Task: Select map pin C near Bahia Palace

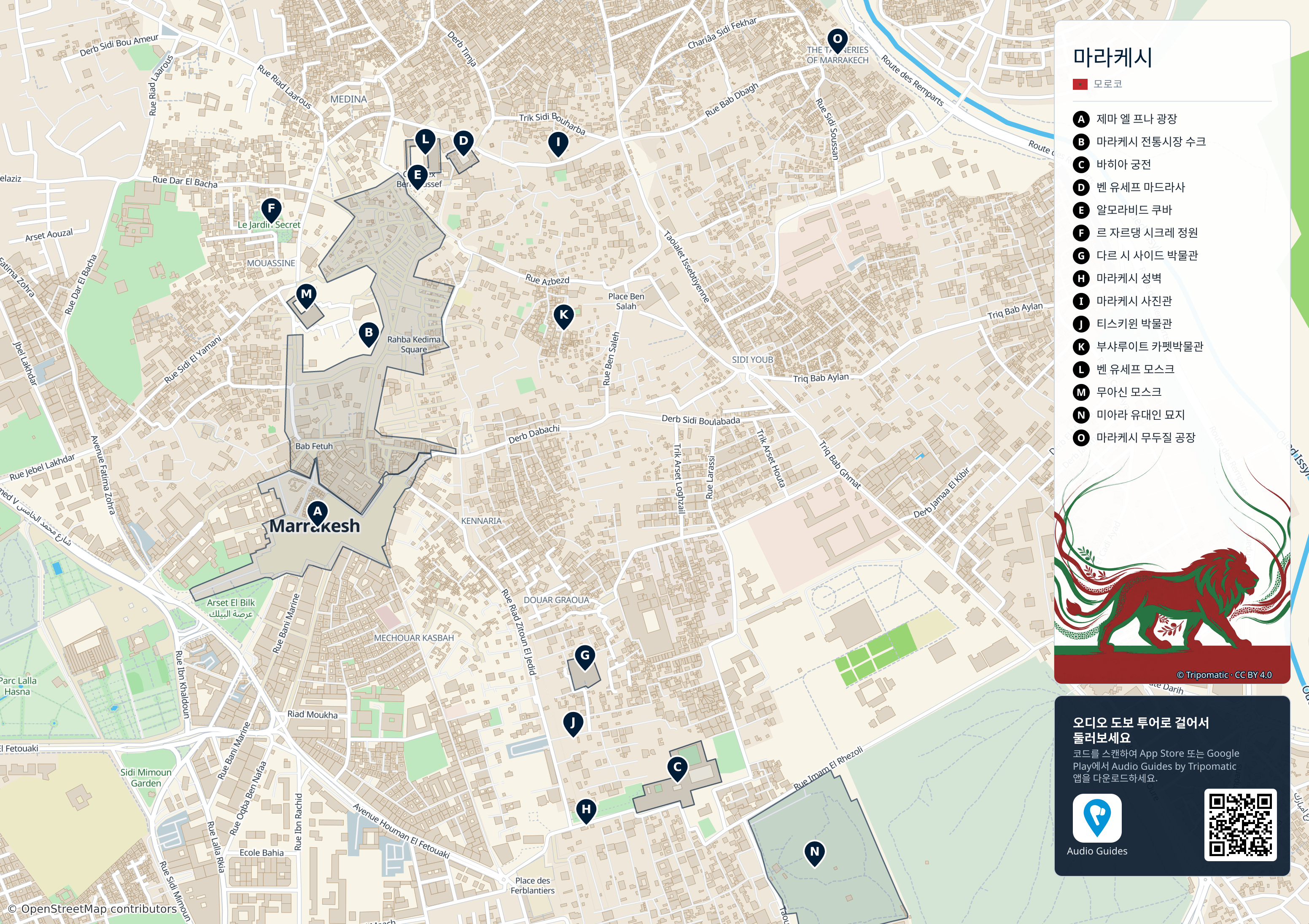Action: [x=677, y=768]
